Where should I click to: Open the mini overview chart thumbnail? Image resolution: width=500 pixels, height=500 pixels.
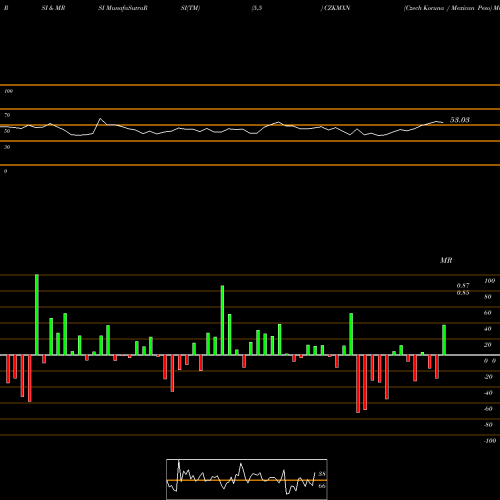247,479
